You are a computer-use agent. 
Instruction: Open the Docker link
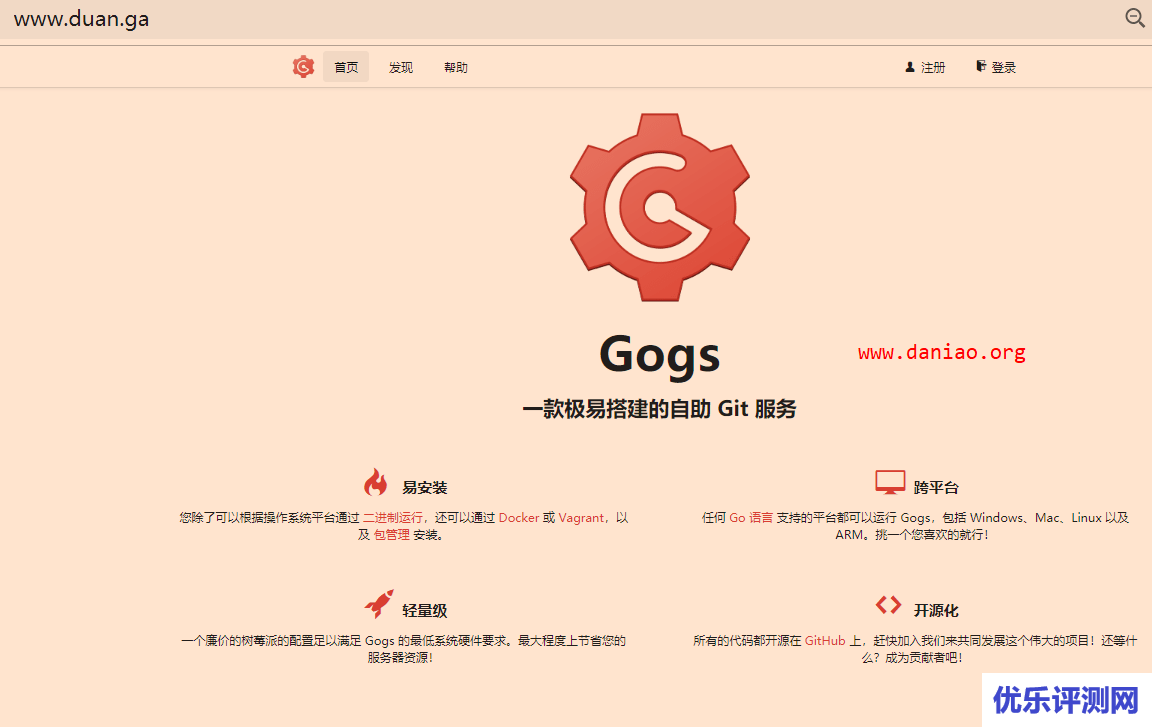coord(519,518)
